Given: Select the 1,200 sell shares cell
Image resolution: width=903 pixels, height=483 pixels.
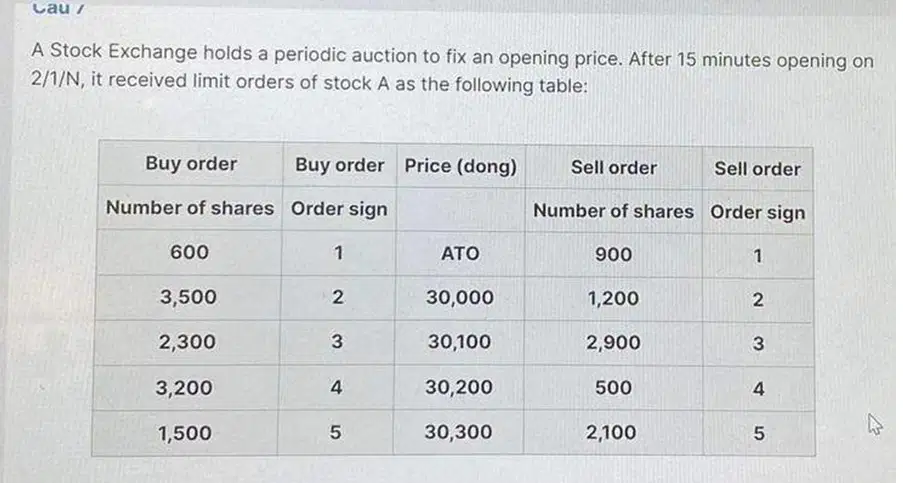Looking at the screenshot, I should tap(613, 298).
